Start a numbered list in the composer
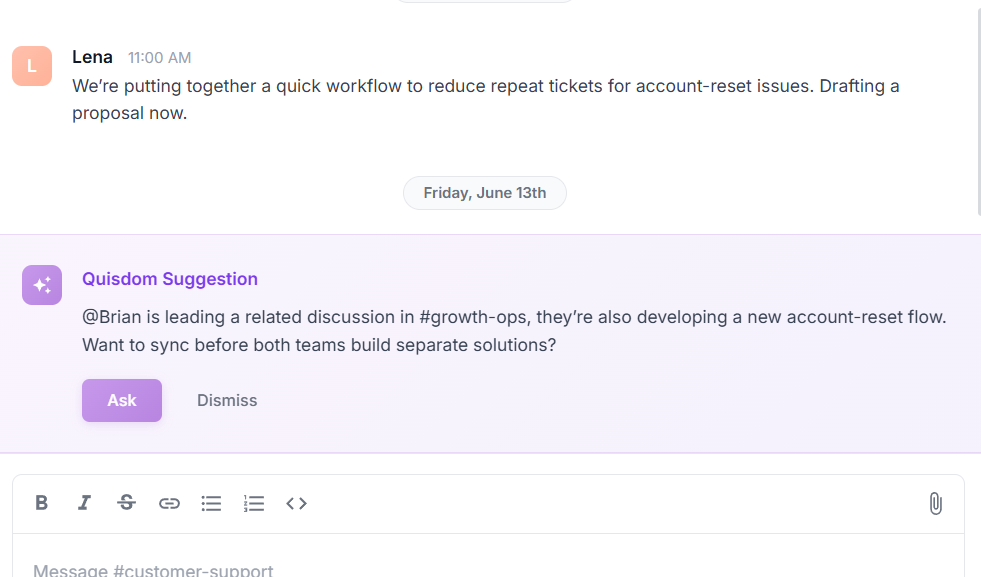This screenshot has height=577, width=981. pos(254,503)
